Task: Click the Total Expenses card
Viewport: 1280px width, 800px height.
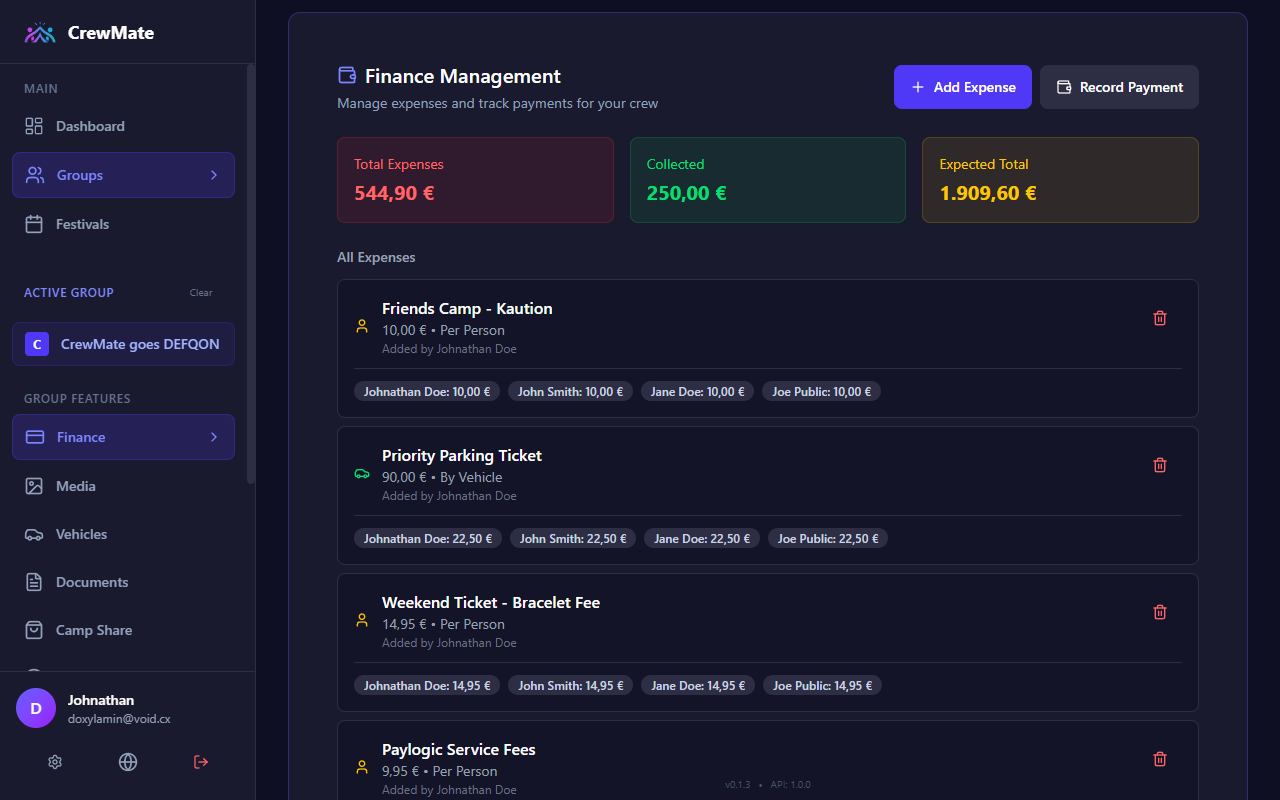Action: tap(475, 180)
